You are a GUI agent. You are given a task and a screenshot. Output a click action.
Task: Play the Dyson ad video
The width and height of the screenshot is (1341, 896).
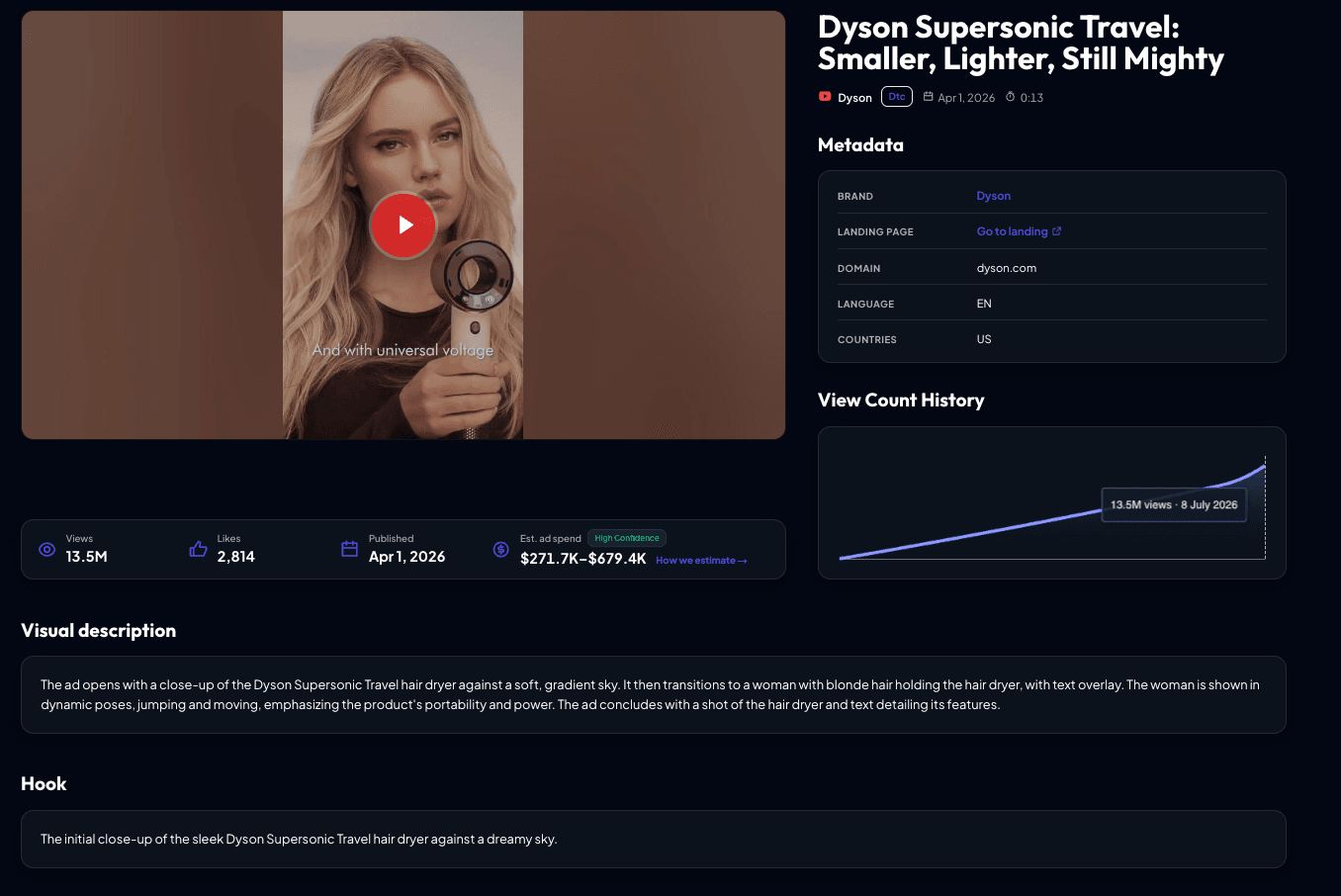[403, 225]
